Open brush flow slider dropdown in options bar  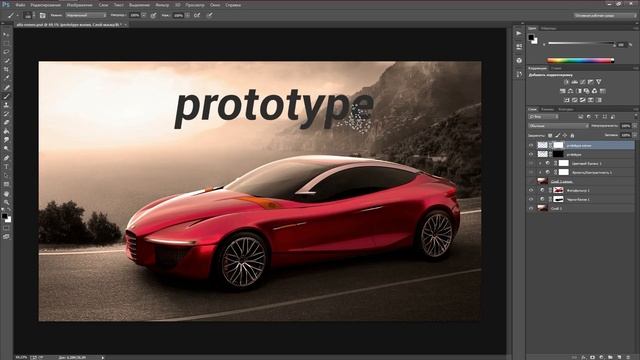(x=187, y=15)
